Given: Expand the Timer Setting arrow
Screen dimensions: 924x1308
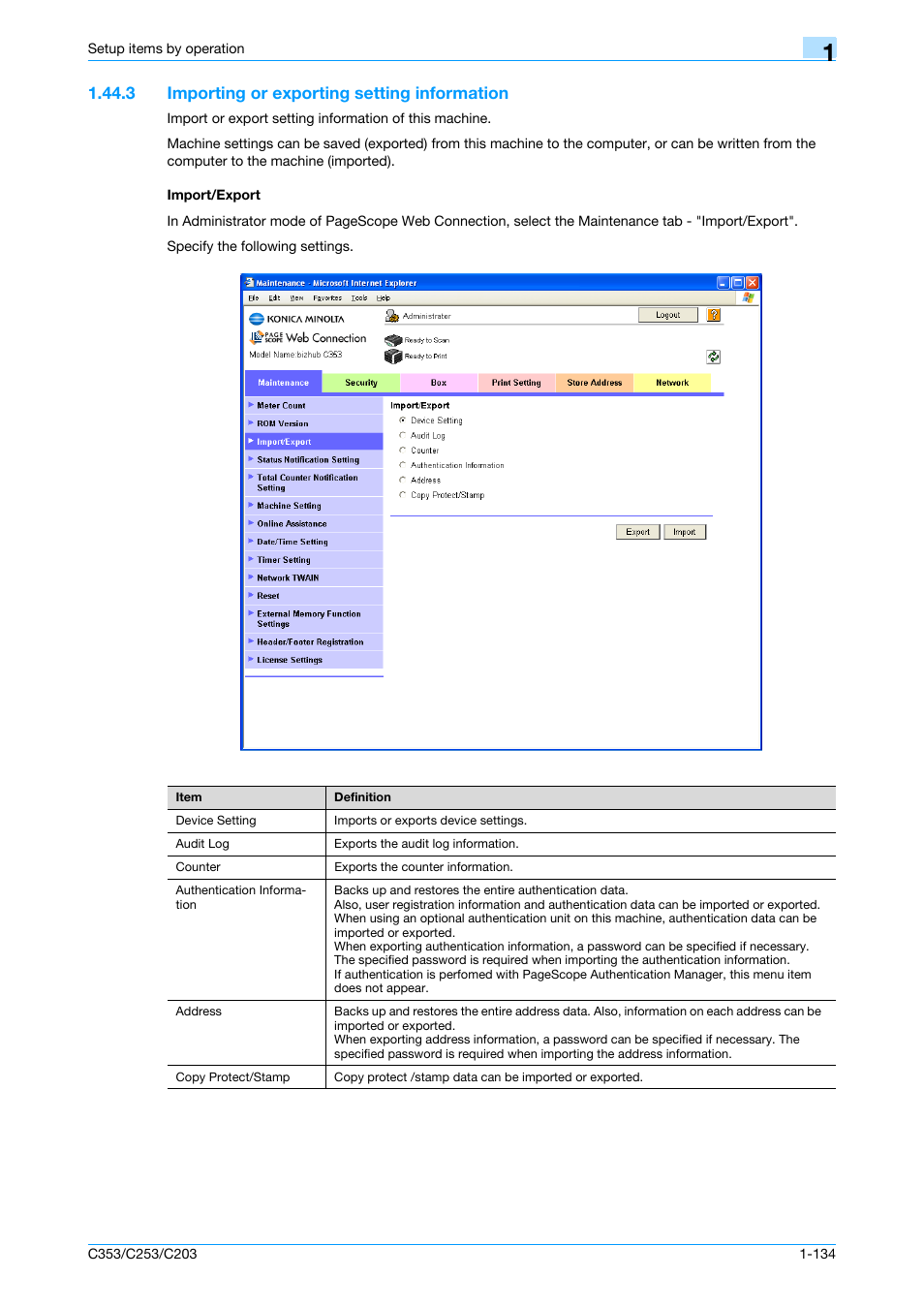Looking at the screenshot, I should (251, 559).
